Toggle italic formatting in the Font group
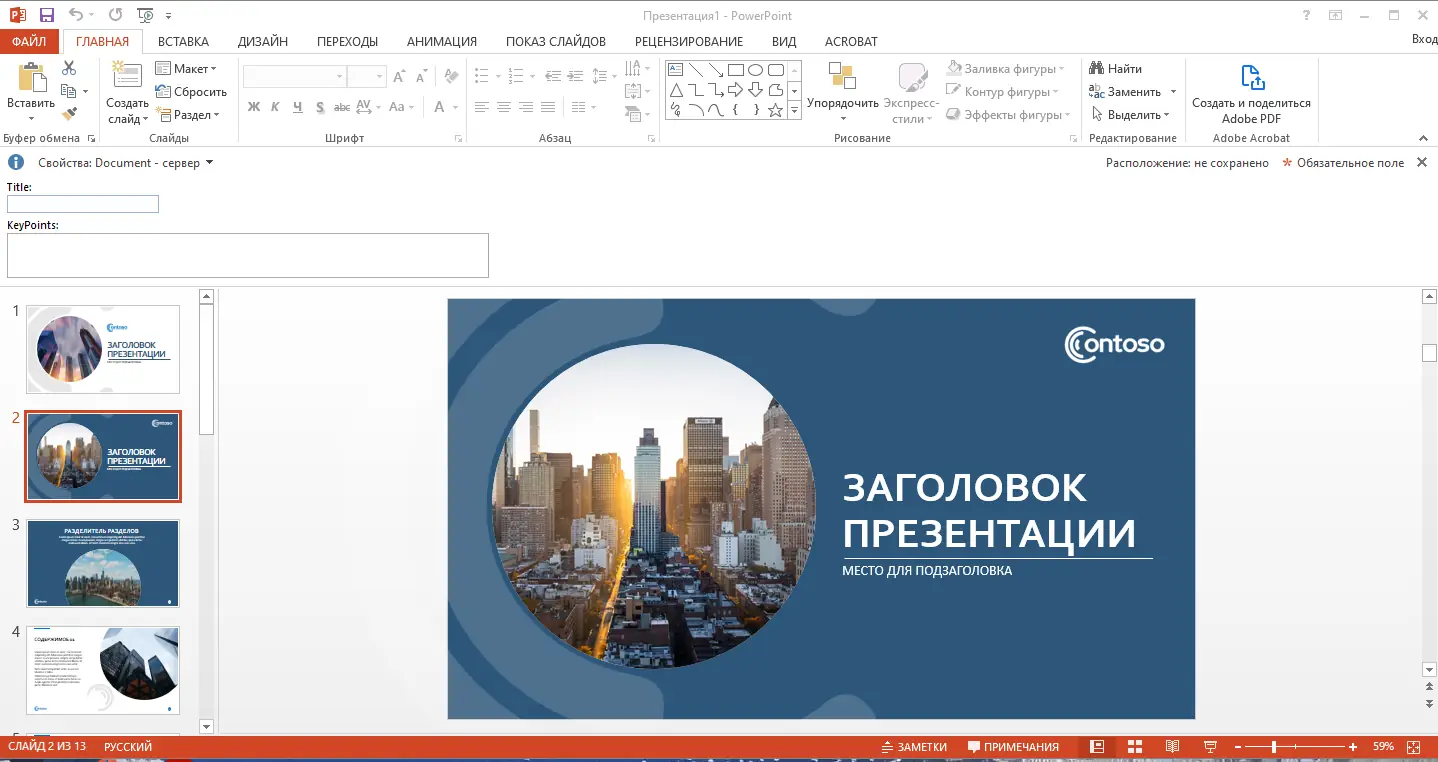1438x762 pixels. pos(274,107)
